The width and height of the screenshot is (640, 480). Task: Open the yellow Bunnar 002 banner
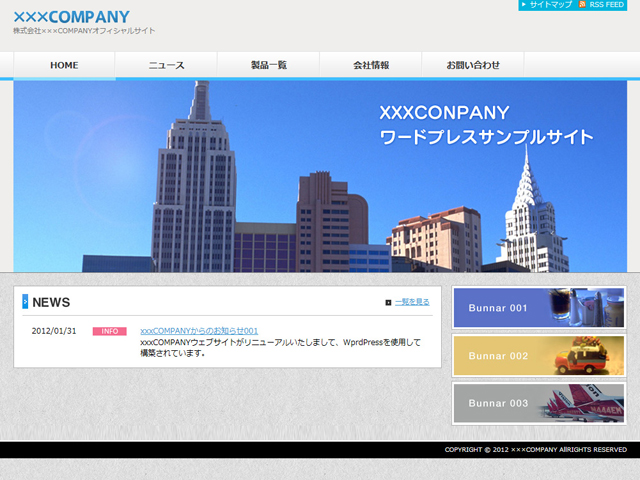point(539,356)
